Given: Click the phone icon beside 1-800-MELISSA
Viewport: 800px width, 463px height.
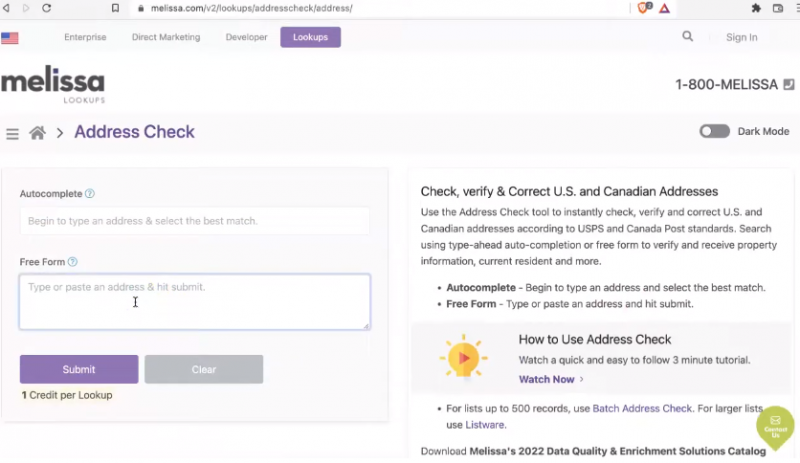Looking at the screenshot, I should point(789,85).
